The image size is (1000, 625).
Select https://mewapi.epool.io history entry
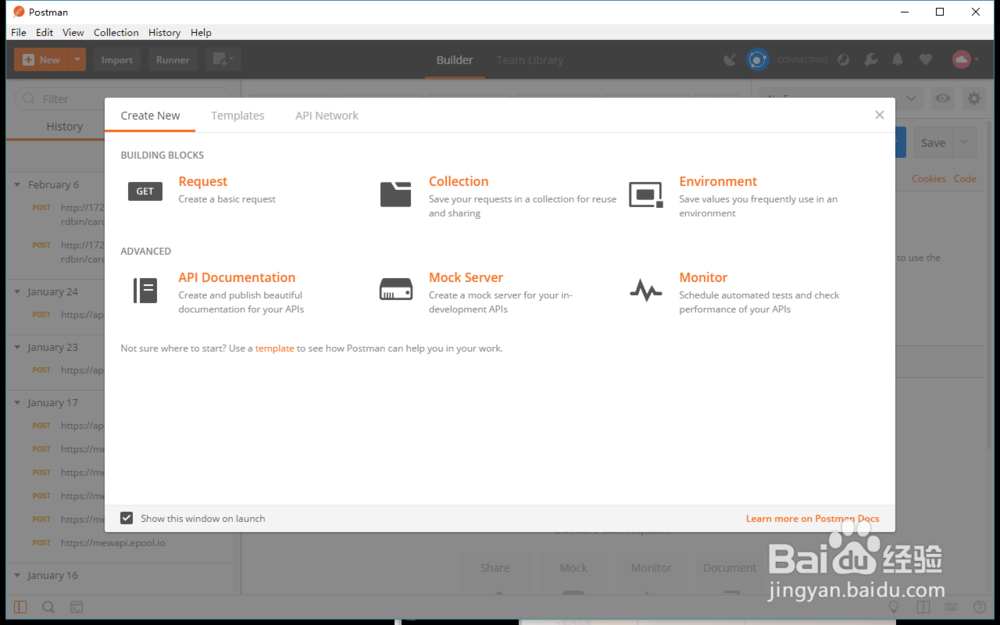point(113,543)
